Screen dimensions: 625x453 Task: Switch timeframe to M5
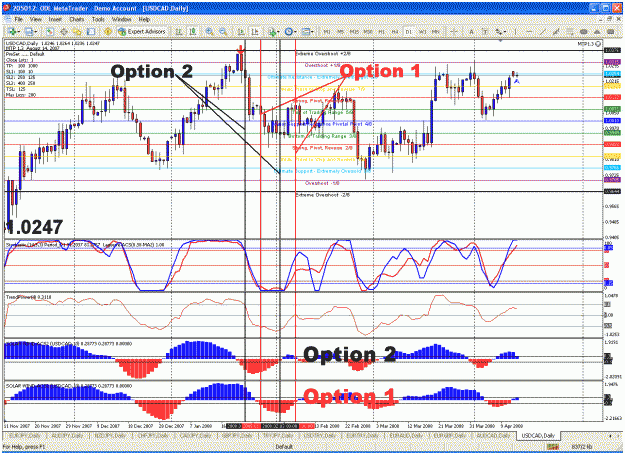click(x=340, y=32)
